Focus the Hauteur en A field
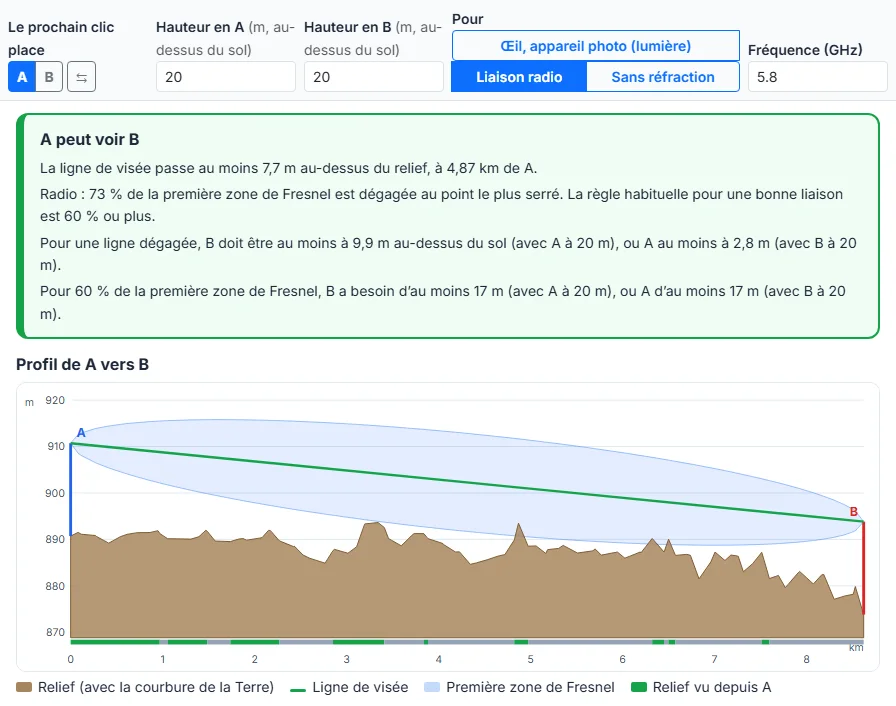The height and width of the screenshot is (706, 896). [x=226, y=77]
